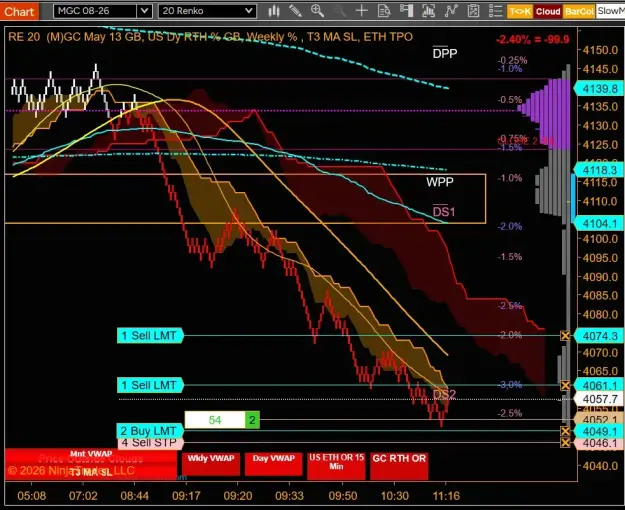Cancel the Buy LMT order at 4049.1
The width and height of the screenshot is (625, 510).
(565, 431)
